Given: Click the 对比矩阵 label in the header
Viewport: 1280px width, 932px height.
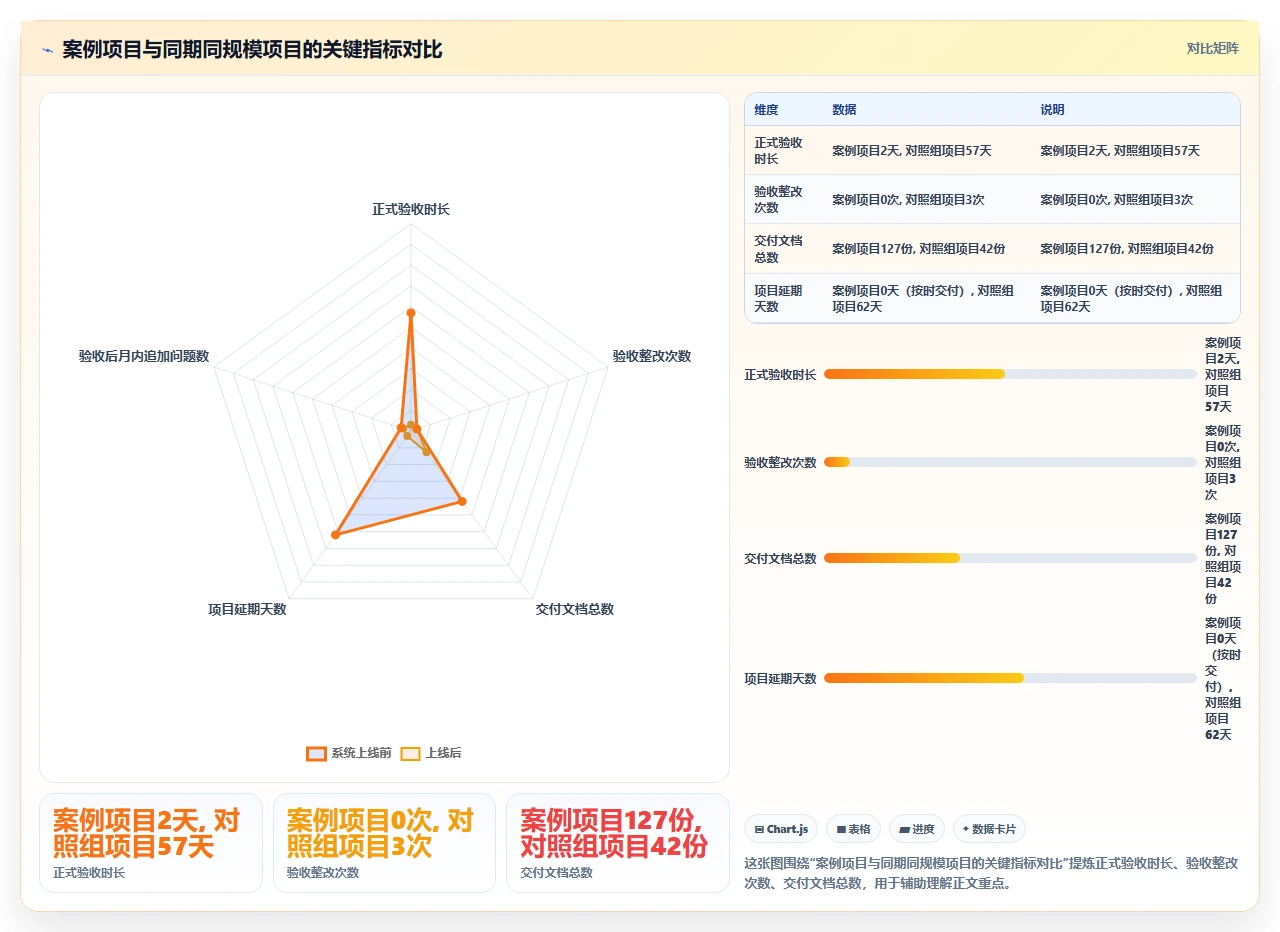Looking at the screenshot, I should pyautogui.click(x=1212, y=48).
